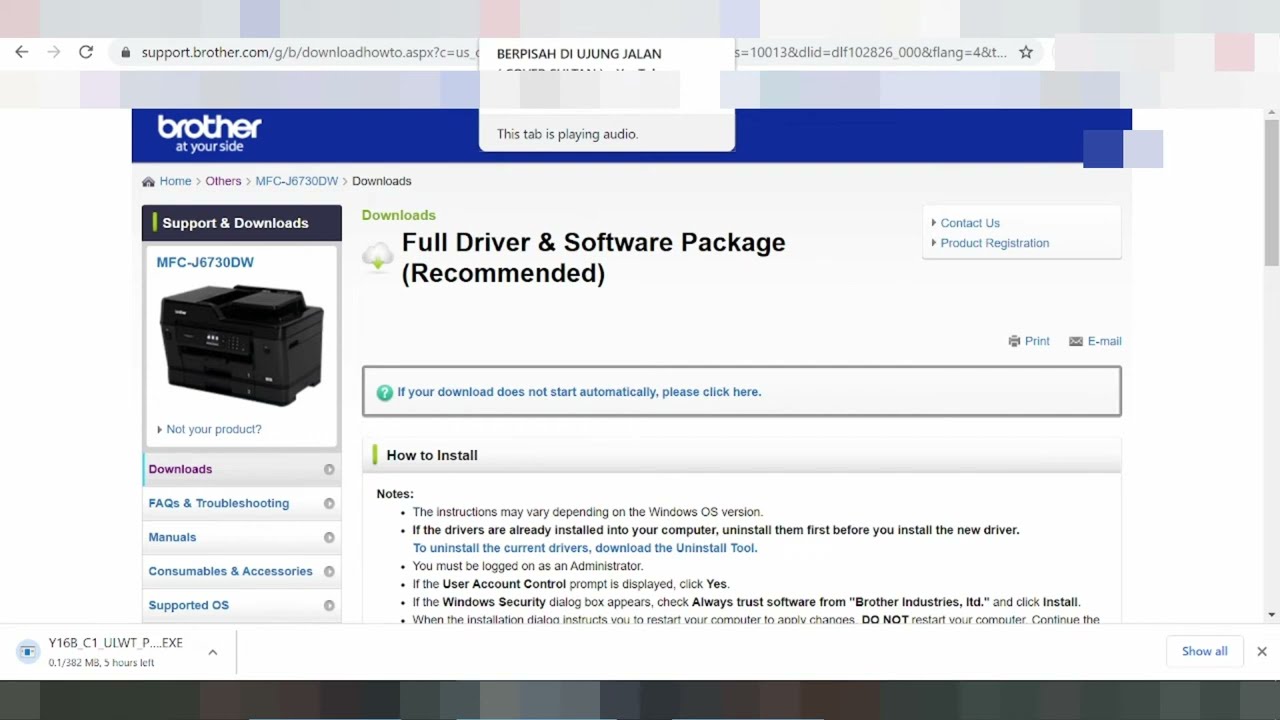This screenshot has width=1280, height=720.
Task: Close the downloads bar
Action: point(1262,651)
